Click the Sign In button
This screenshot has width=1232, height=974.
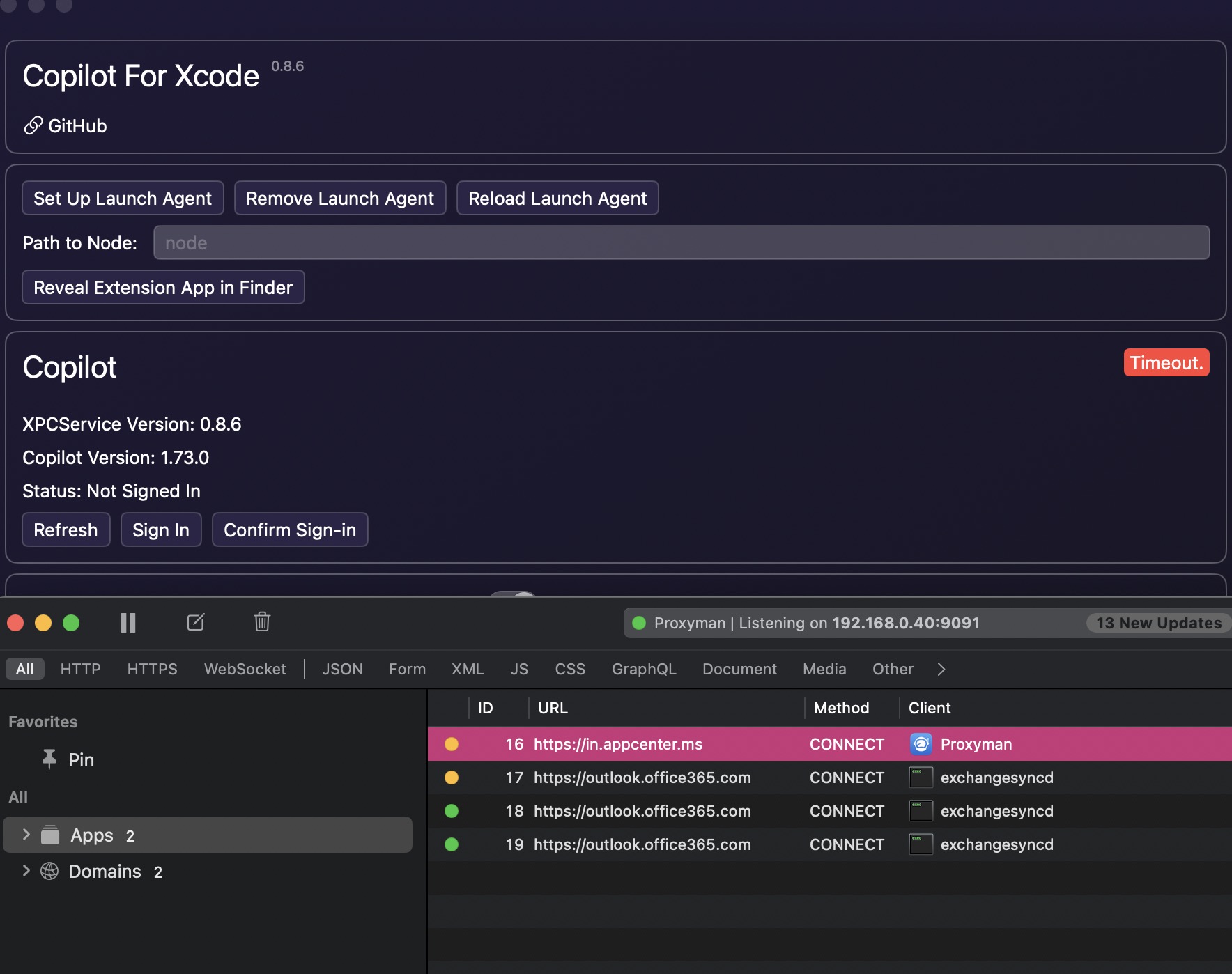coord(161,529)
